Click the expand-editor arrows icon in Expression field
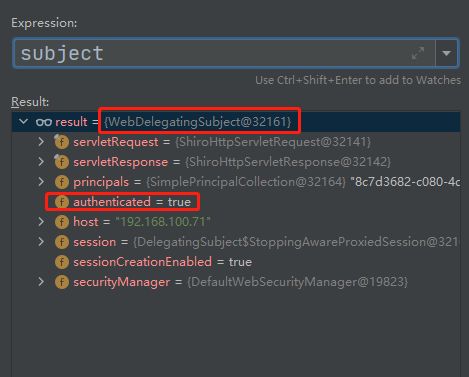This screenshot has height=377, width=469. [x=418, y=53]
